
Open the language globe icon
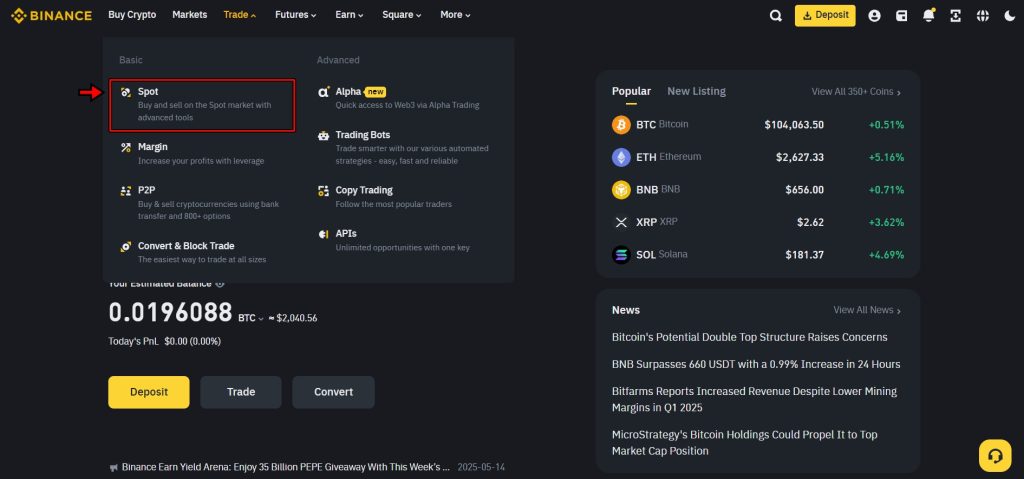pyautogui.click(x=982, y=16)
